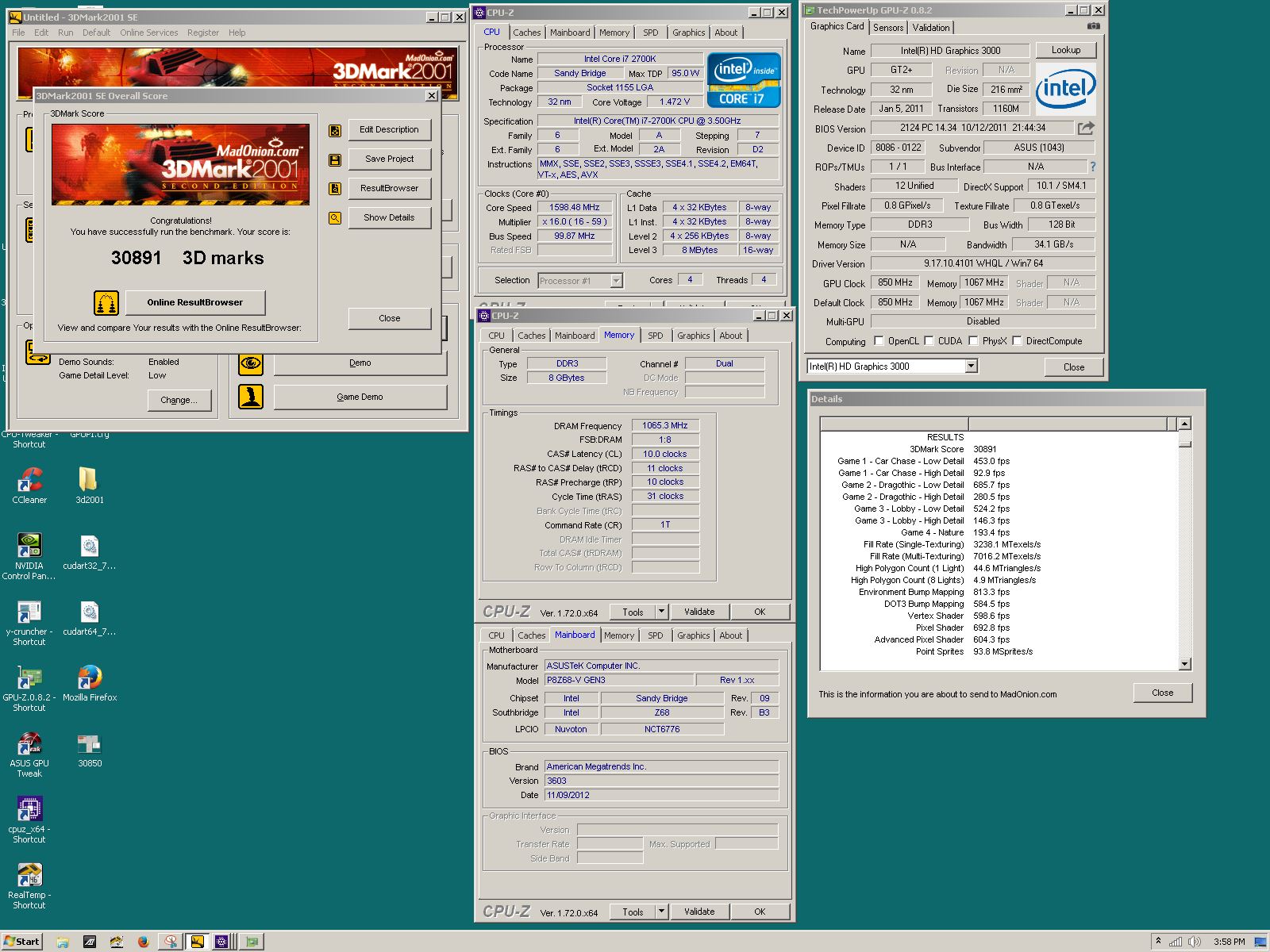Image resolution: width=1270 pixels, height=952 pixels.
Task: Click the Online ResultBrowser podium icon
Action: pos(106,302)
